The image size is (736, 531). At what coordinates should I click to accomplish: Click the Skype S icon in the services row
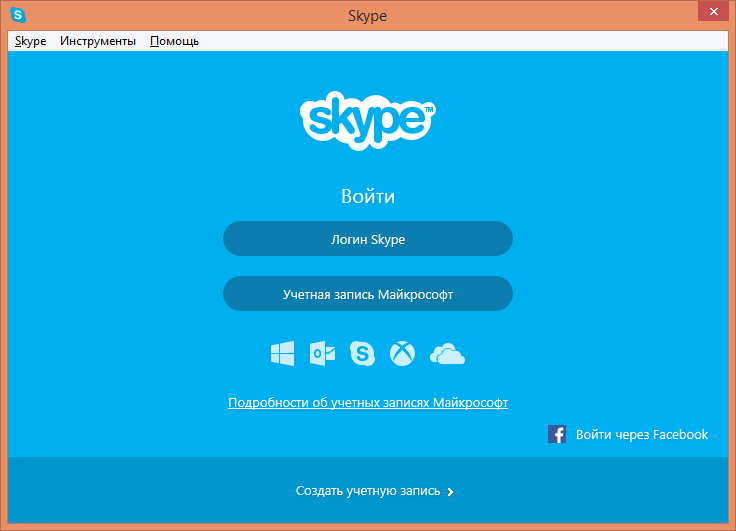(362, 353)
